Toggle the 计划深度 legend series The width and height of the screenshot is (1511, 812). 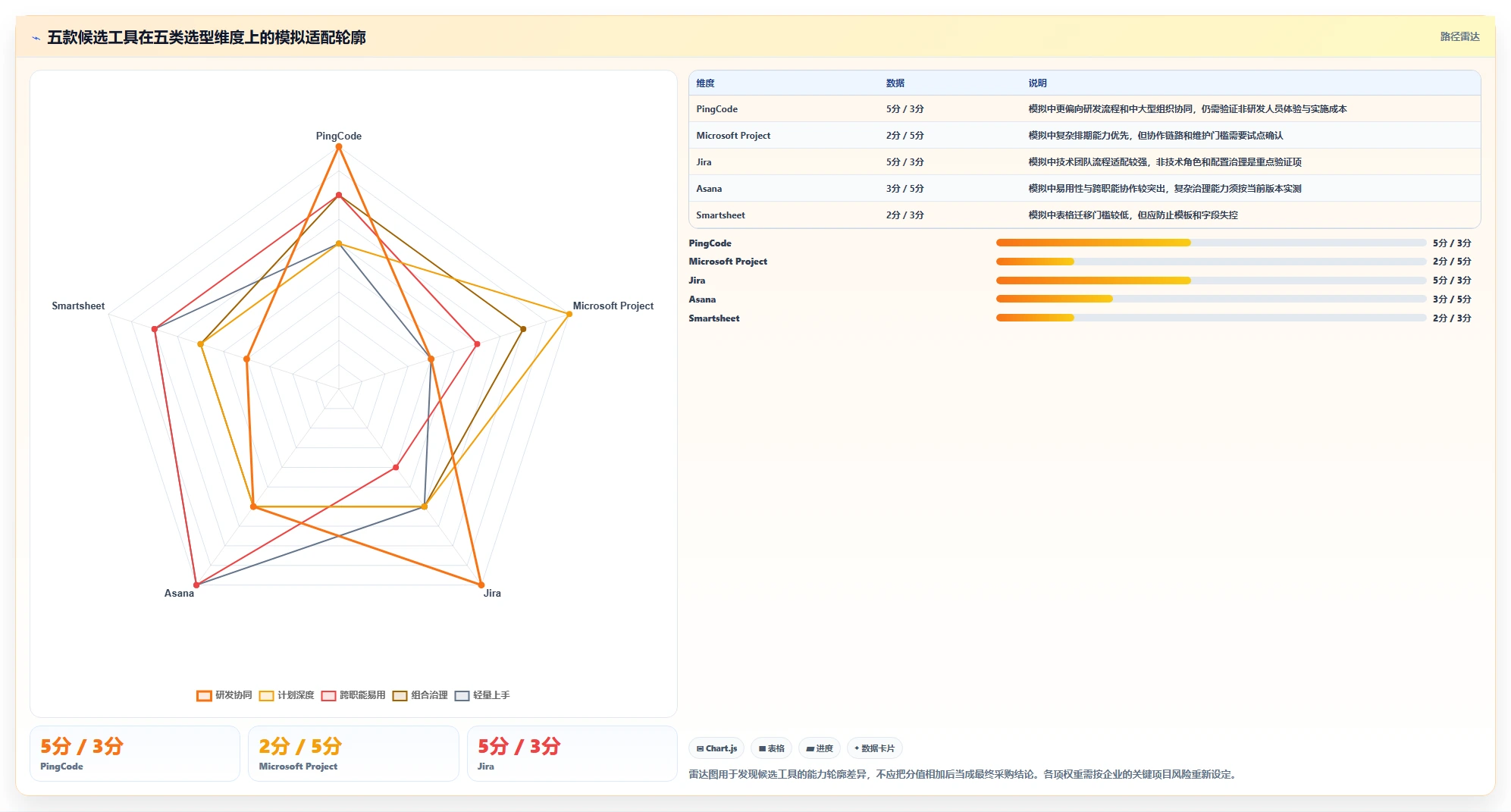pos(287,695)
